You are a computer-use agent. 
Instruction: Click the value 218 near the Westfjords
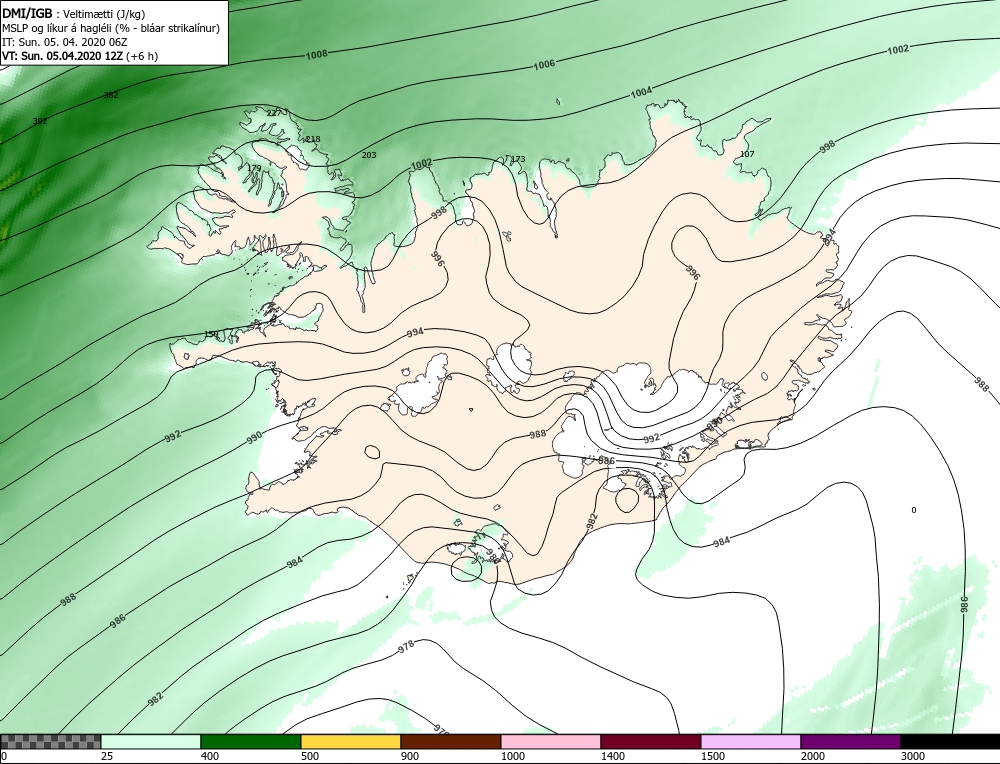(313, 139)
